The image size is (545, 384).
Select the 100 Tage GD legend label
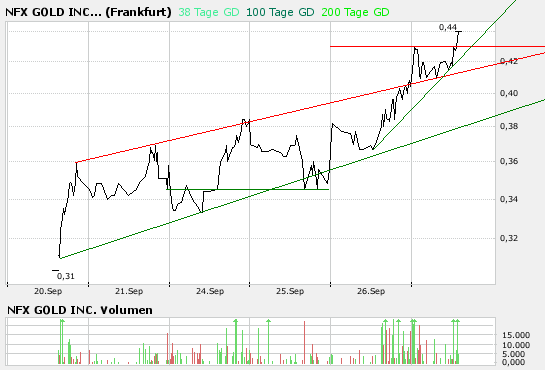pyautogui.click(x=280, y=12)
